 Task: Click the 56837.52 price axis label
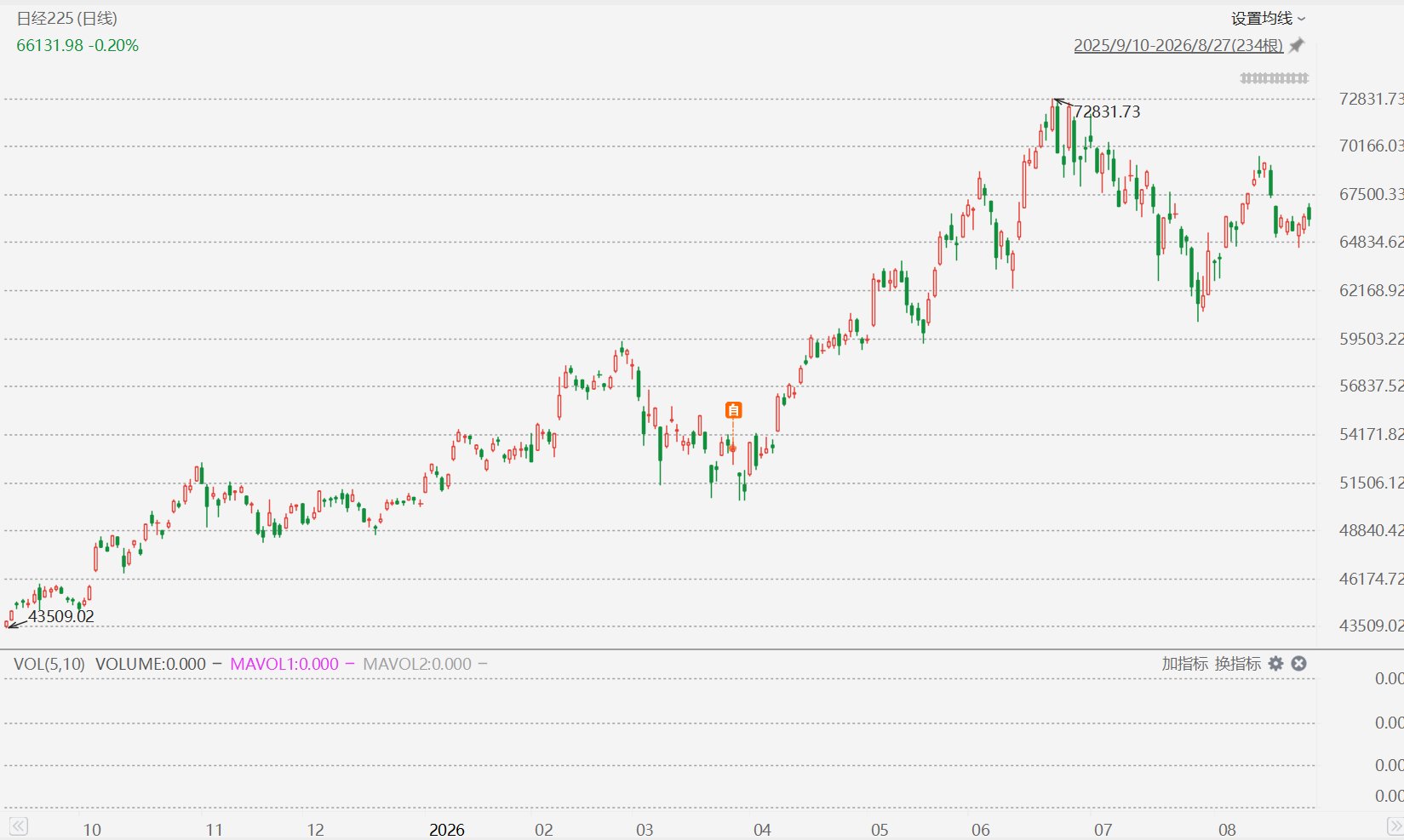[x=1371, y=386]
